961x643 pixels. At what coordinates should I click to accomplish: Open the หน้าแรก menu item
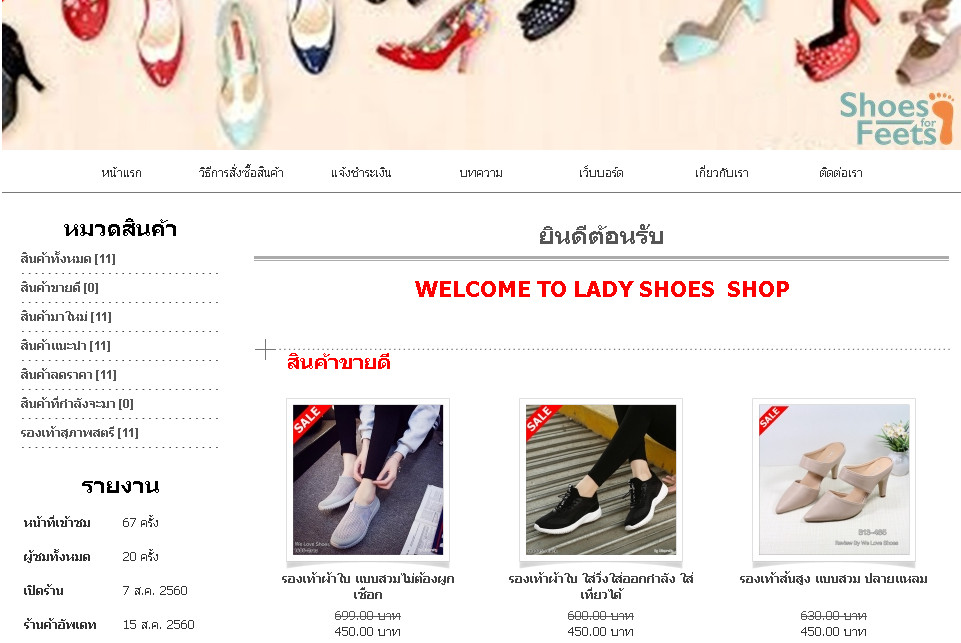pos(121,173)
